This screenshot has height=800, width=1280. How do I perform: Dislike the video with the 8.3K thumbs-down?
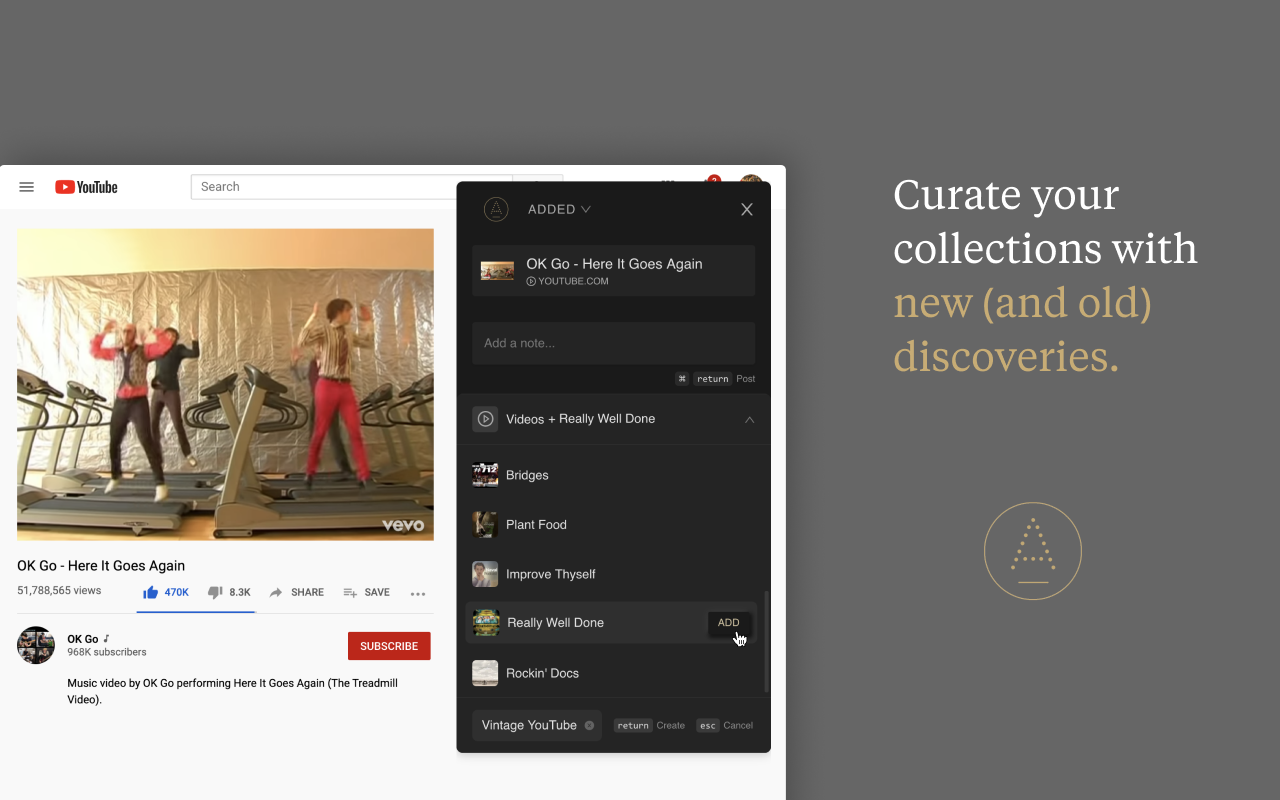point(229,592)
